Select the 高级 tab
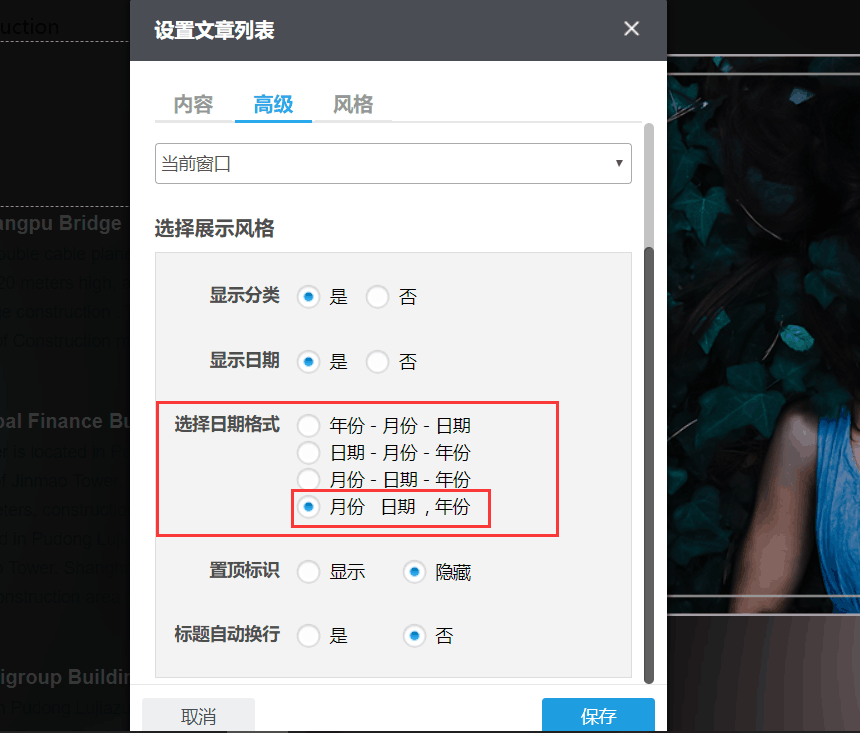The image size is (860, 733). (272, 104)
